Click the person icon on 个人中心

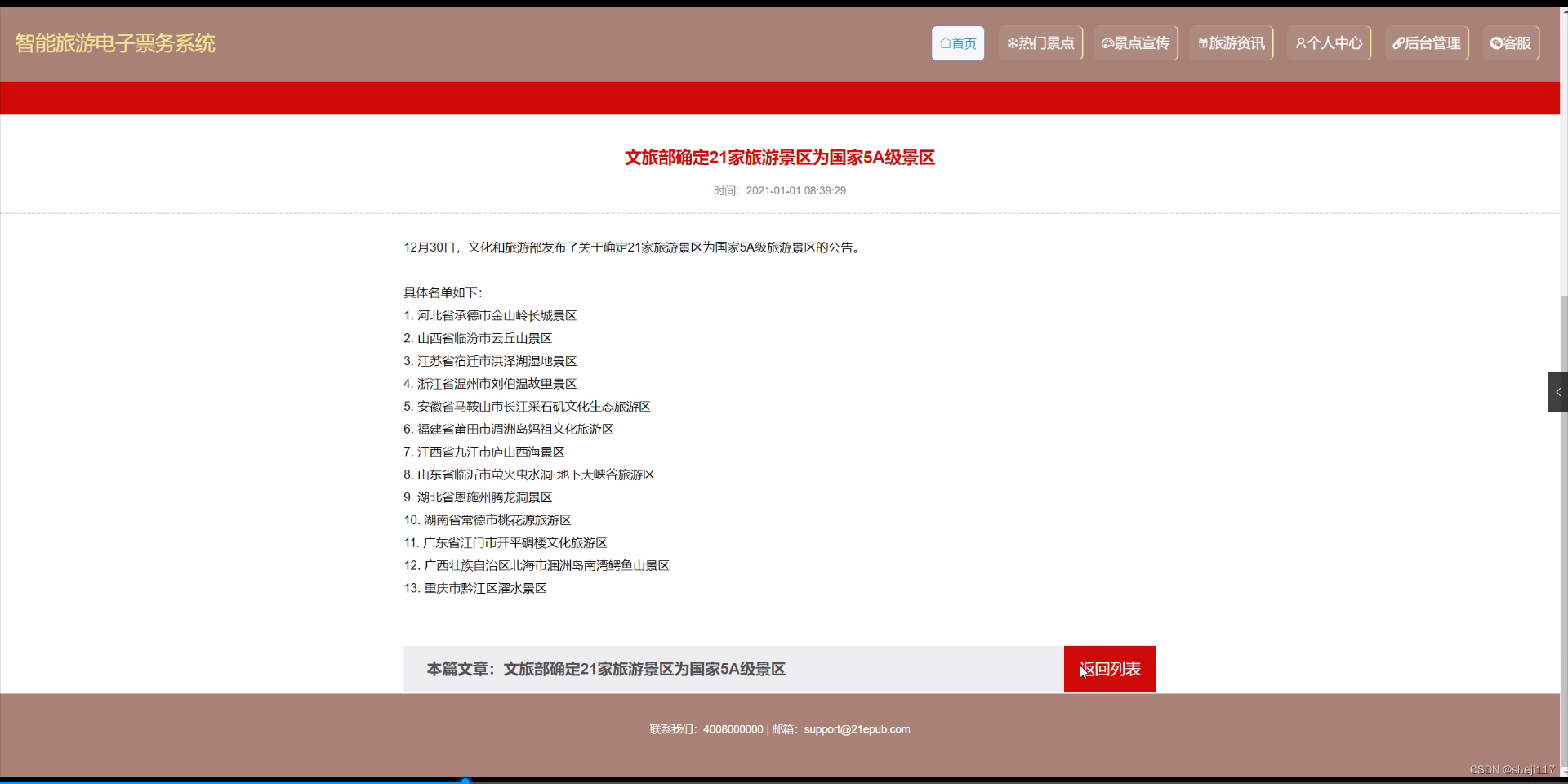tap(1301, 42)
